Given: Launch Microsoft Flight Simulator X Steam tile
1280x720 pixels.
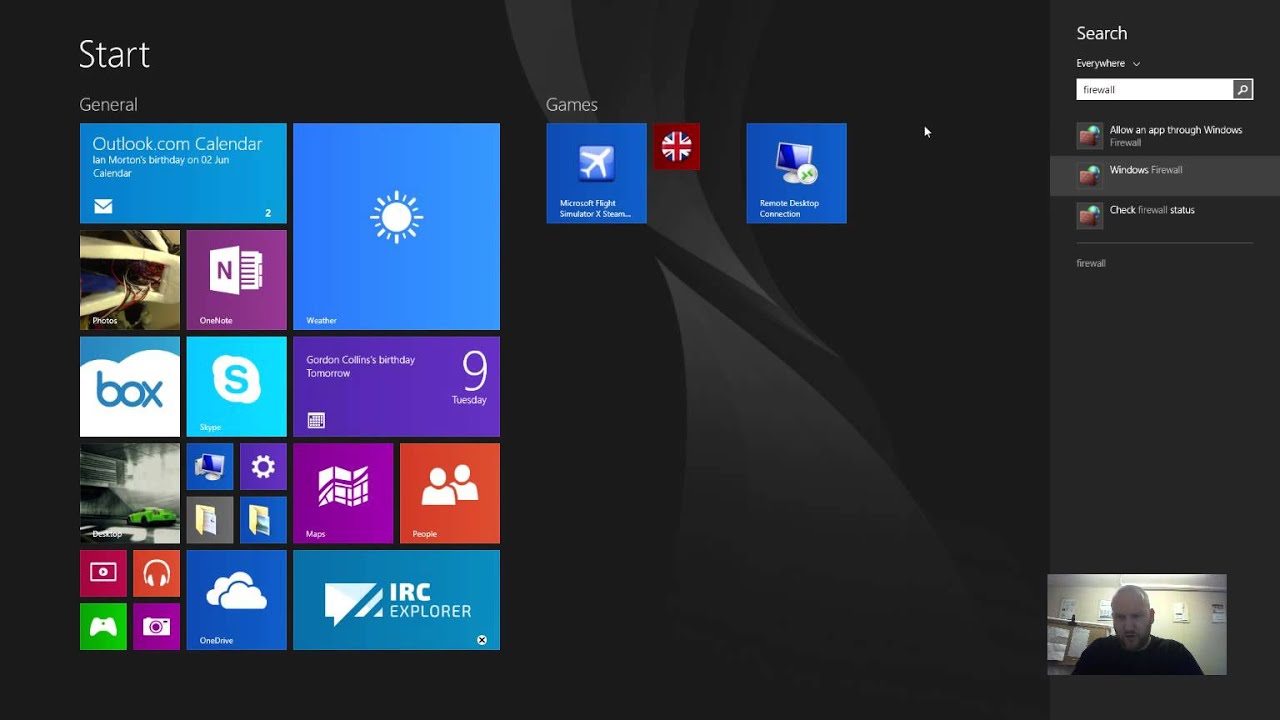Looking at the screenshot, I should tap(597, 173).
